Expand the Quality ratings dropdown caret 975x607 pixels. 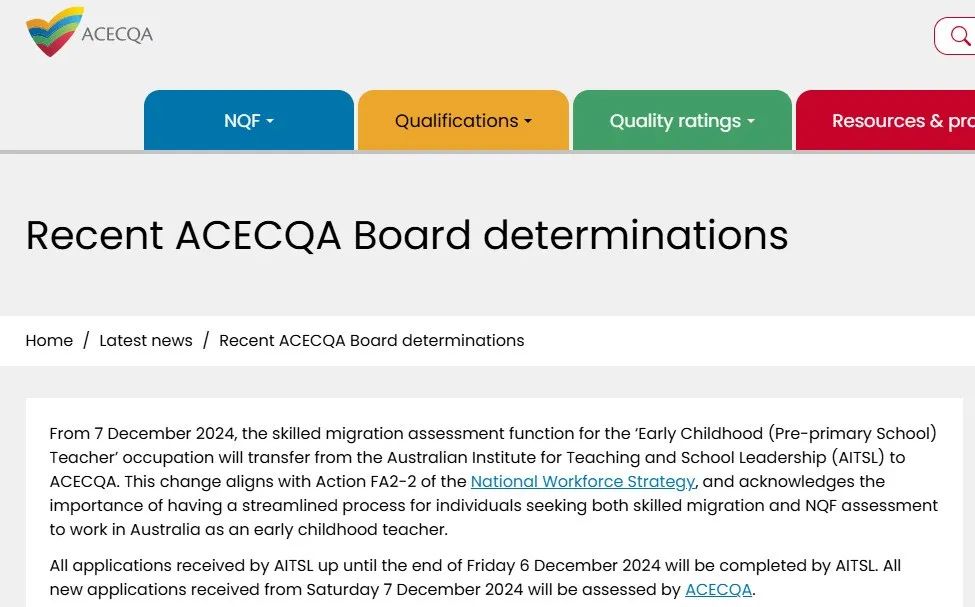pyautogui.click(x=751, y=121)
